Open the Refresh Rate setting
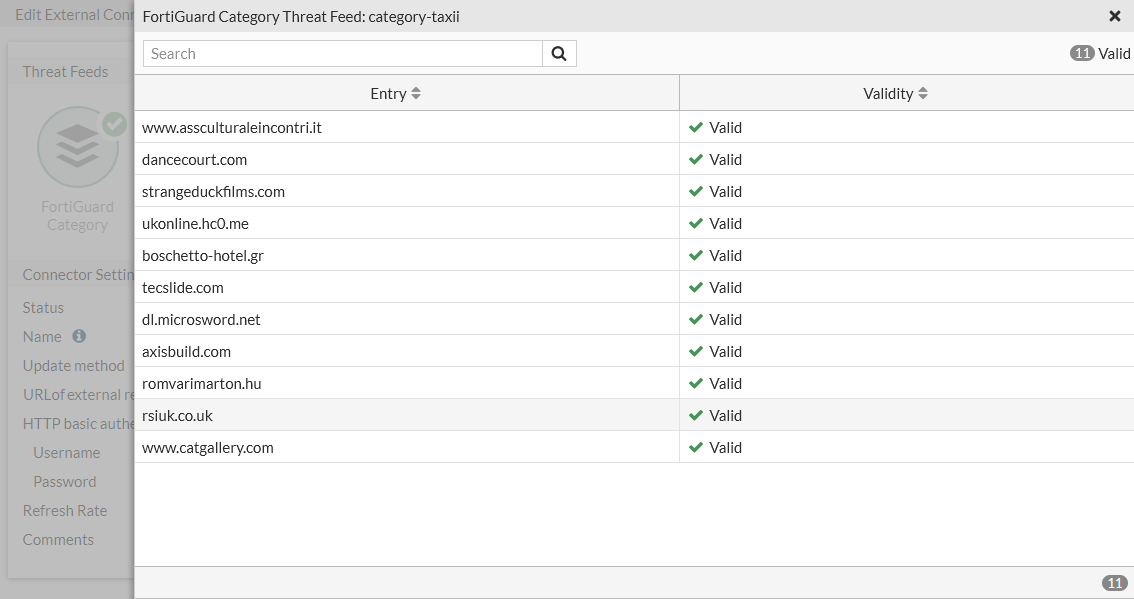This screenshot has height=599, width=1134. (x=65, y=510)
